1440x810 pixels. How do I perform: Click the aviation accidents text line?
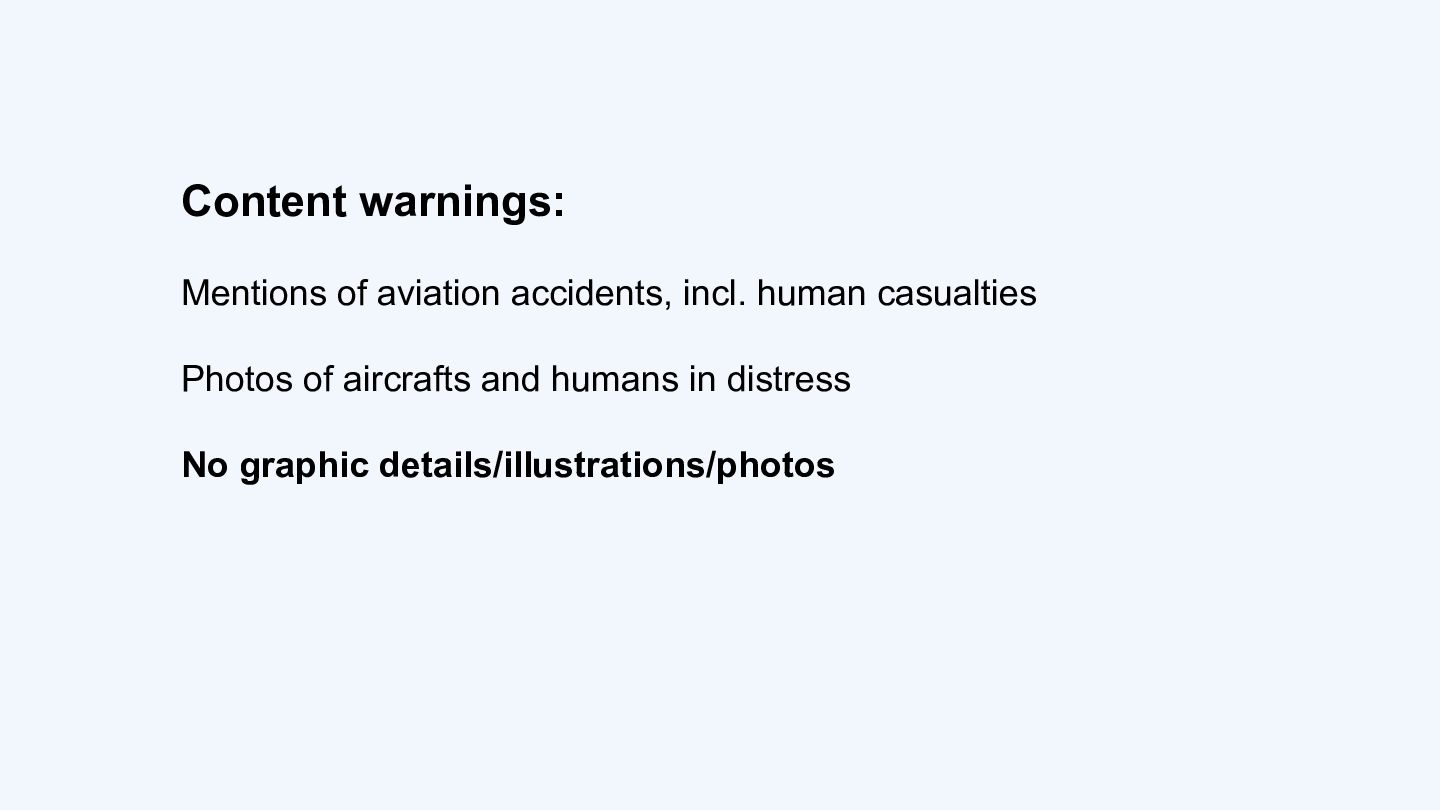pos(608,293)
